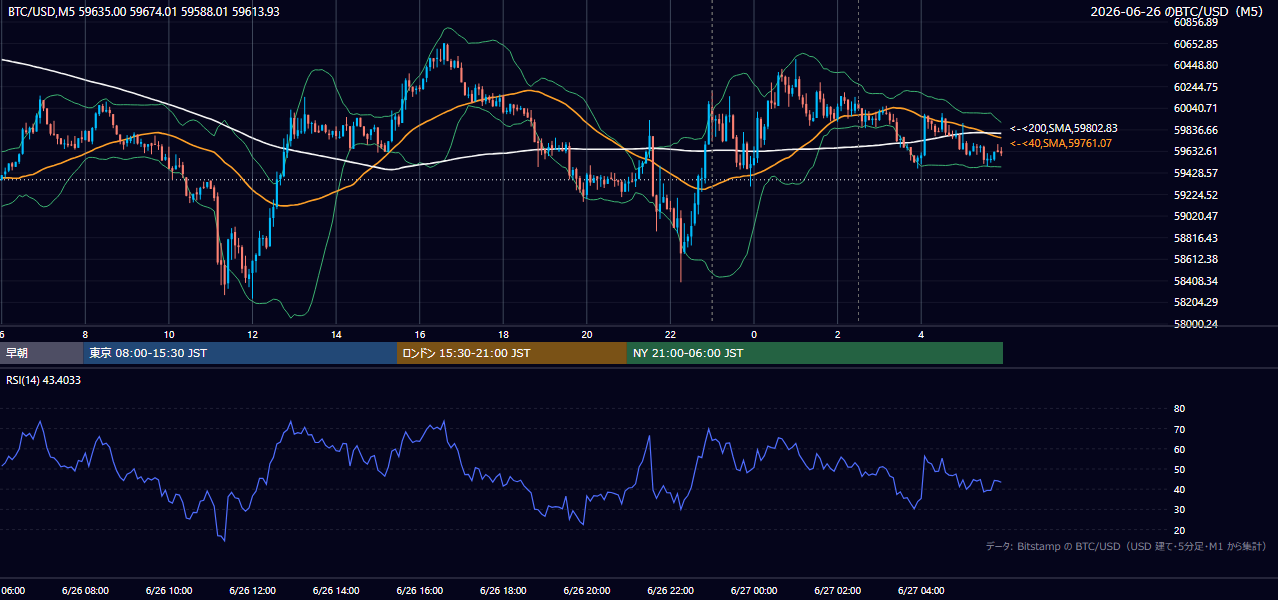1278x600 pixels.
Task: Click RSI scale level 80
Action: [x=1179, y=409]
